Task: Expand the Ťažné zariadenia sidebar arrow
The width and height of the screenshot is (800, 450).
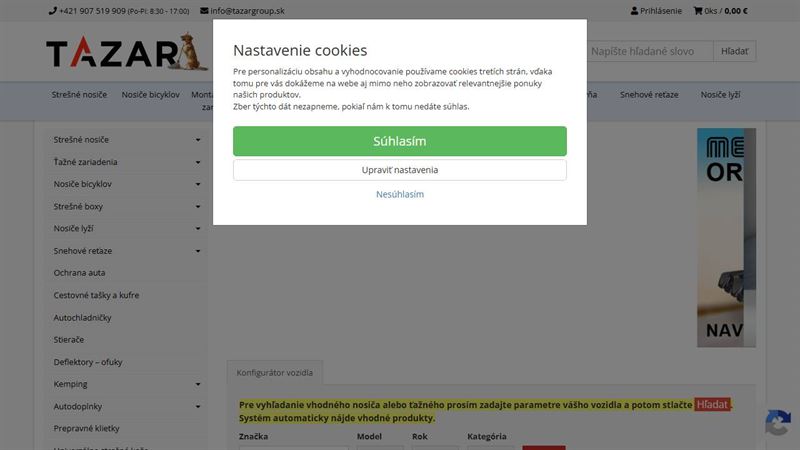Action: (198, 162)
